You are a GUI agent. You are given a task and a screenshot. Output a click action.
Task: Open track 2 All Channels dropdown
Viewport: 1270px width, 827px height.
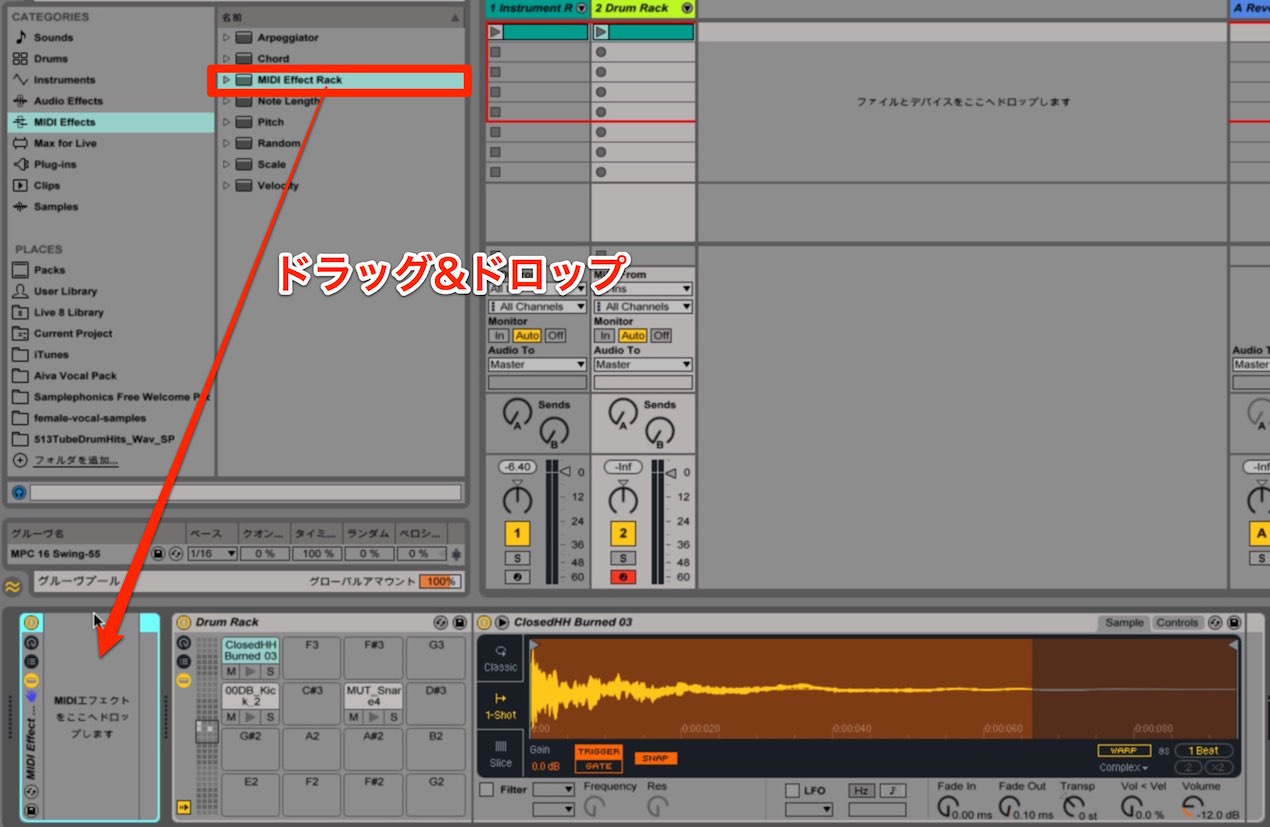point(643,306)
